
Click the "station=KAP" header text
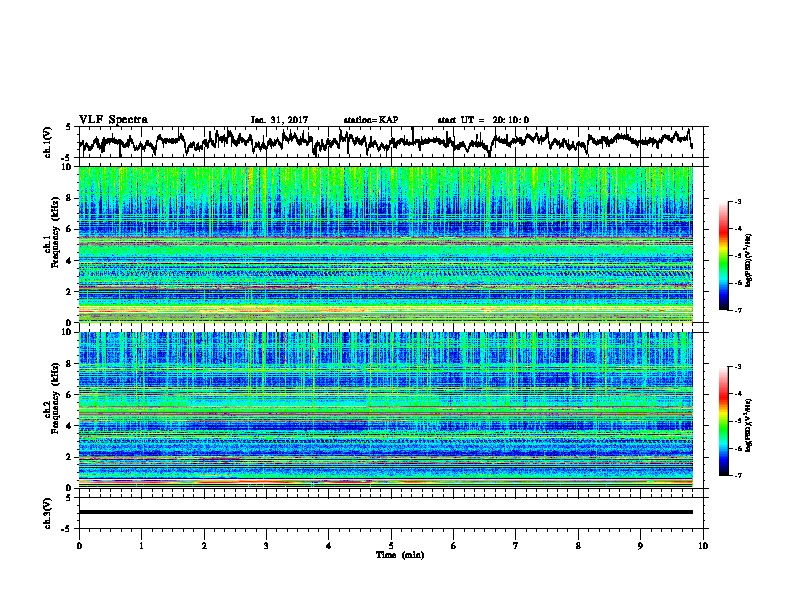371,120
